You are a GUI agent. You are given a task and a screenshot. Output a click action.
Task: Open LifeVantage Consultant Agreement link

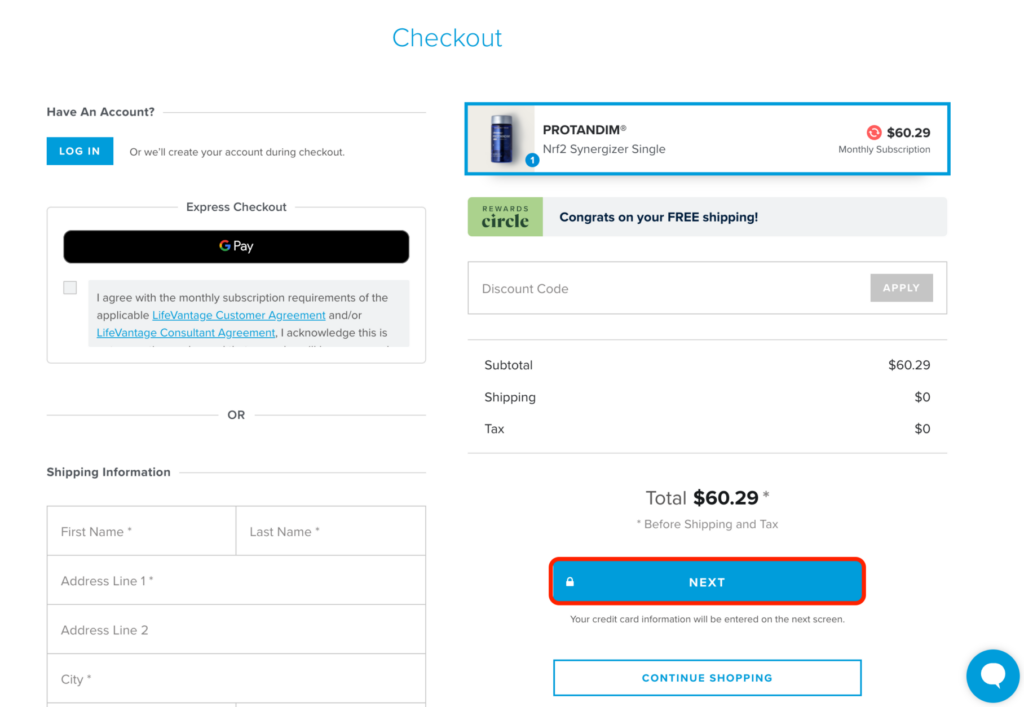(186, 332)
